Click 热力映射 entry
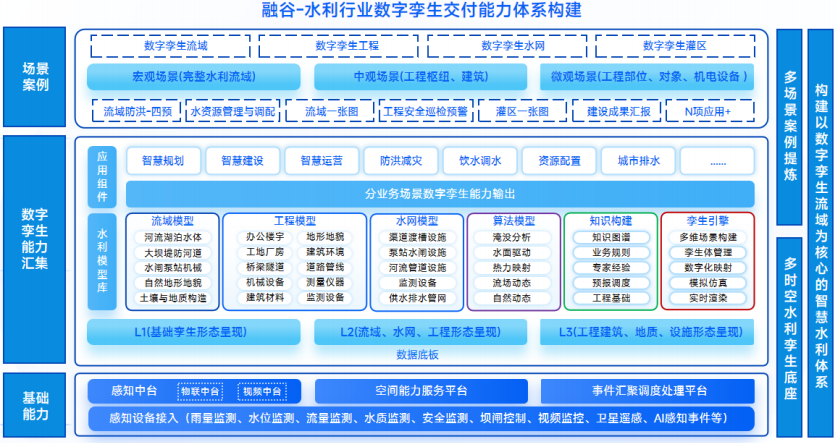The width and height of the screenshot is (837, 443). 512,267
